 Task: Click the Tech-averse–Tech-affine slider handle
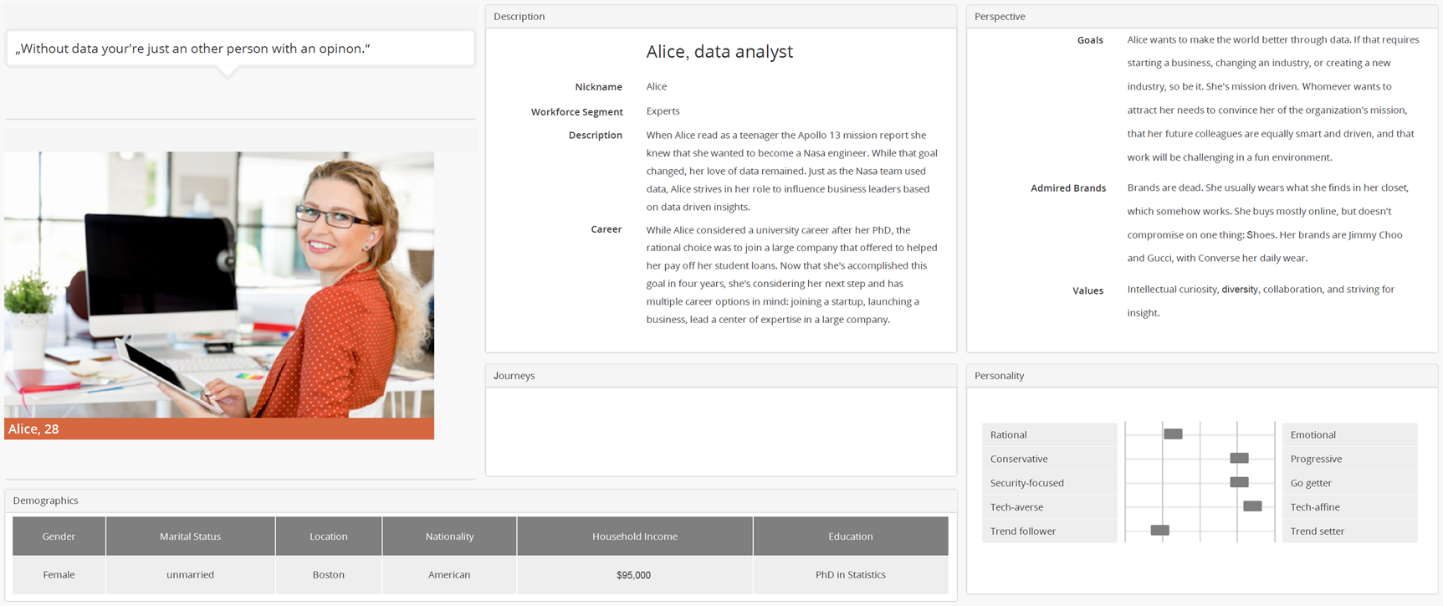click(x=1252, y=506)
